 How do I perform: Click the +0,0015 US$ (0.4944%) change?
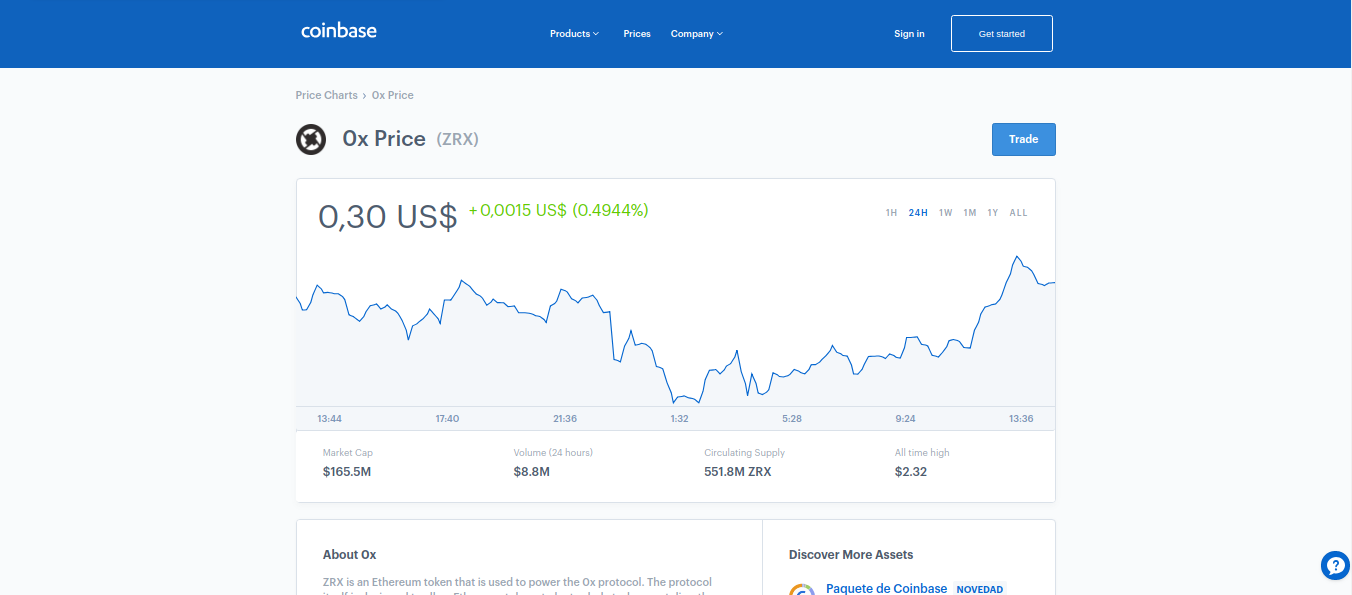tap(558, 210)
